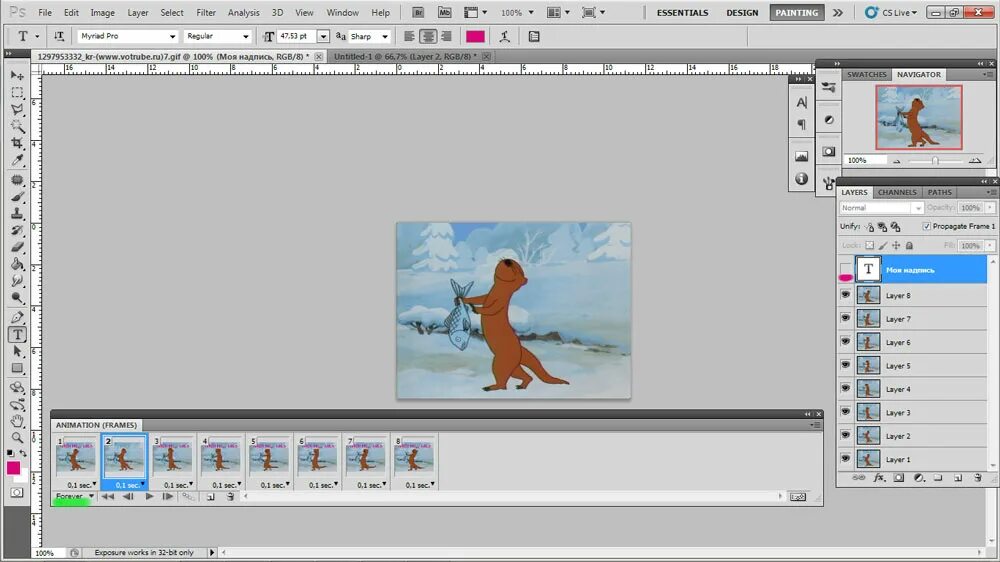The width and height of the screenshot is (1000, 562).
Task: Switch to the Swatches tab
Action: pos(866,75)
